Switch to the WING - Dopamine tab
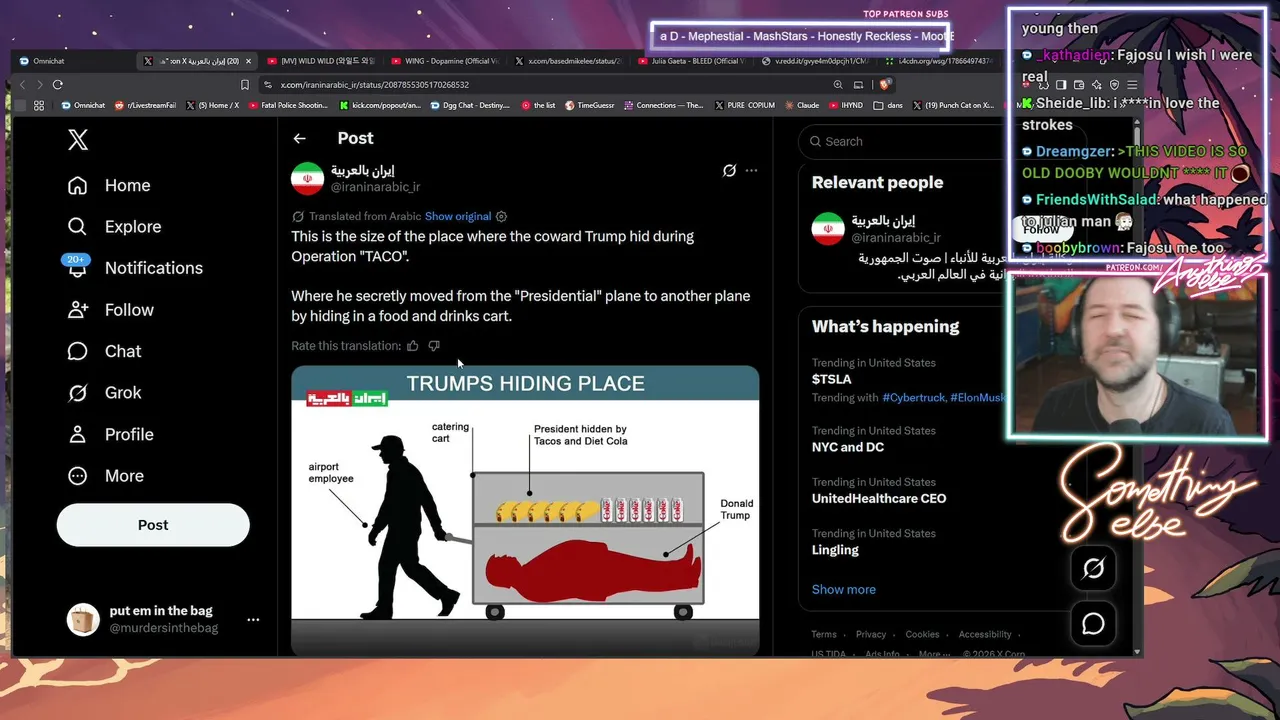Viewport: 1280px width, 720px height. (x=446, y=61)
